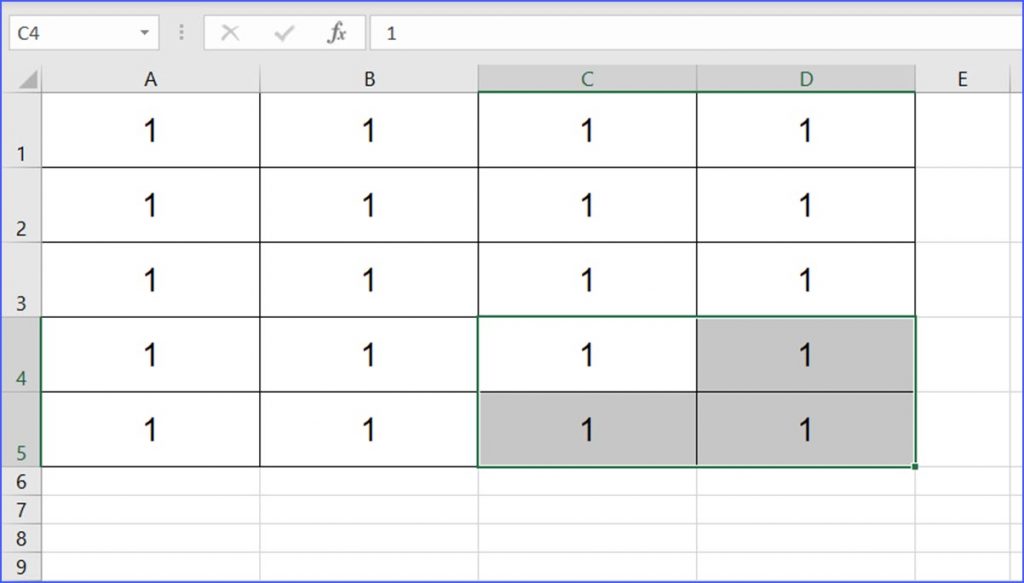Open the Name Box dropdown arrow
Screen dimensions: 1024x583
click(144, 33)
